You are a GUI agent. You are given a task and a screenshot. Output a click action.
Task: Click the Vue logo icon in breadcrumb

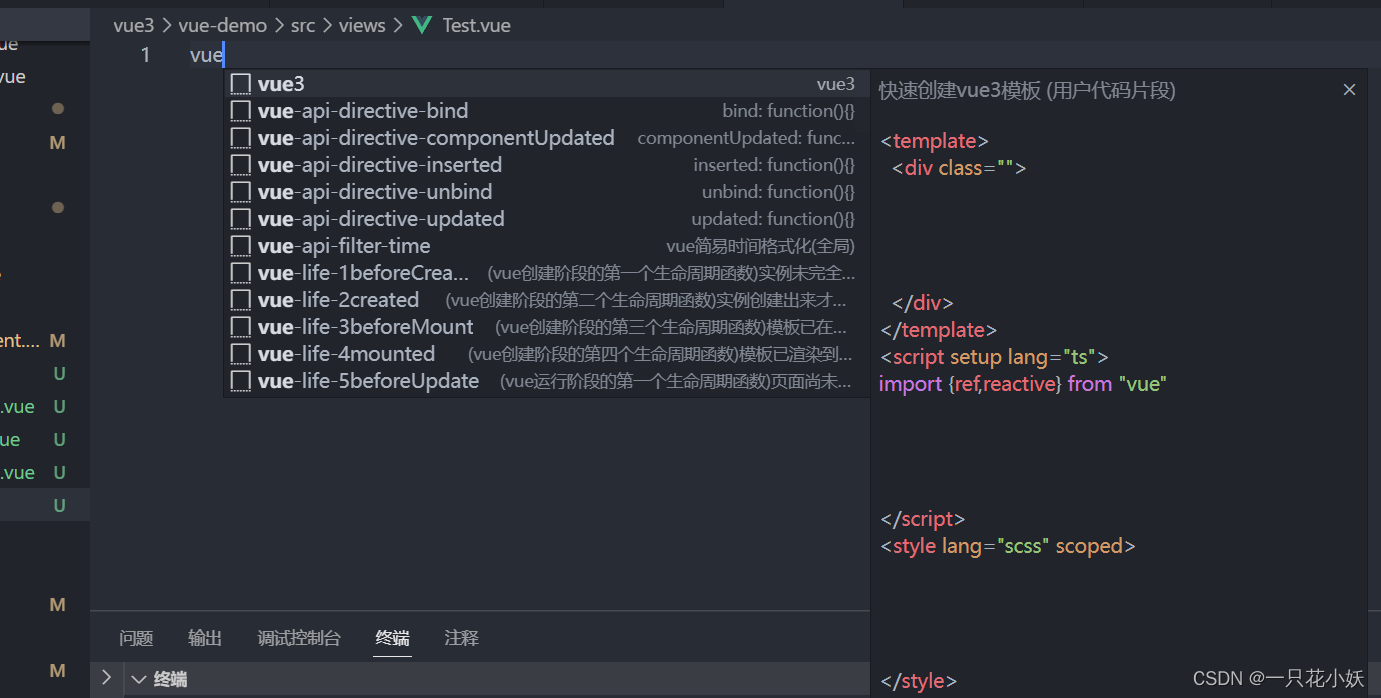click(423, 25)
